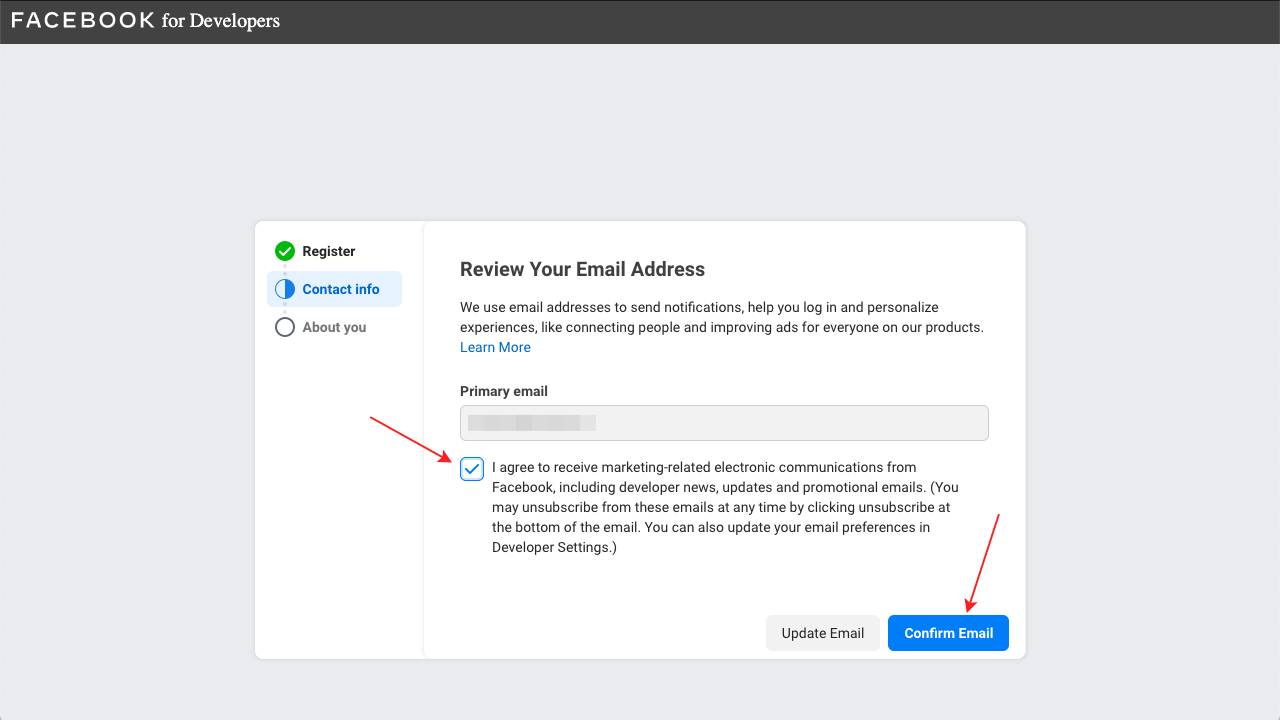
Task: Uncheck the marketing communications checkbox
Action: pyautogui.click(x=472, y=469)
